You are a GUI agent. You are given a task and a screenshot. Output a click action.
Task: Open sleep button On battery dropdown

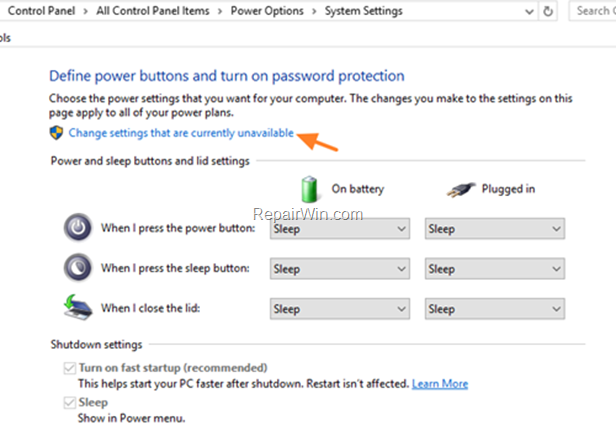pos(340,269)
